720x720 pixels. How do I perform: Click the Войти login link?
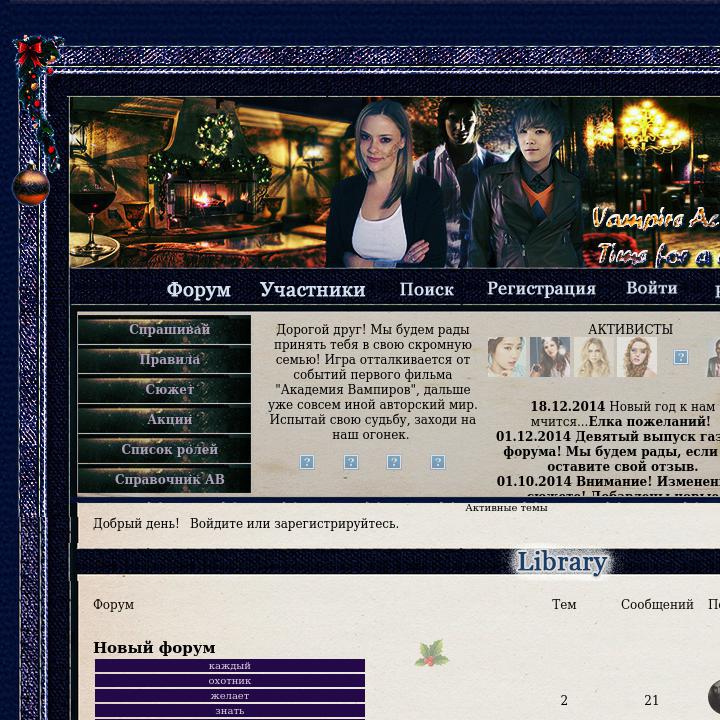click(x=652, y=288)
